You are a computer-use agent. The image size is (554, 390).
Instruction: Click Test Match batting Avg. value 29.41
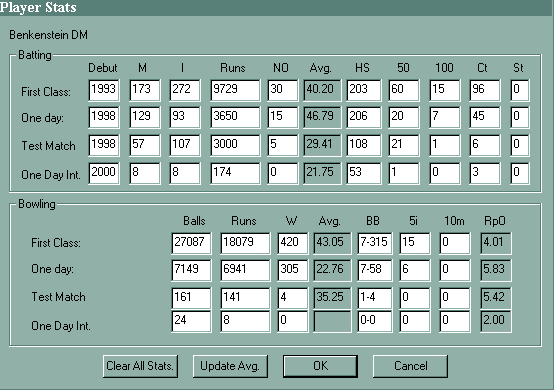[322, 145]
